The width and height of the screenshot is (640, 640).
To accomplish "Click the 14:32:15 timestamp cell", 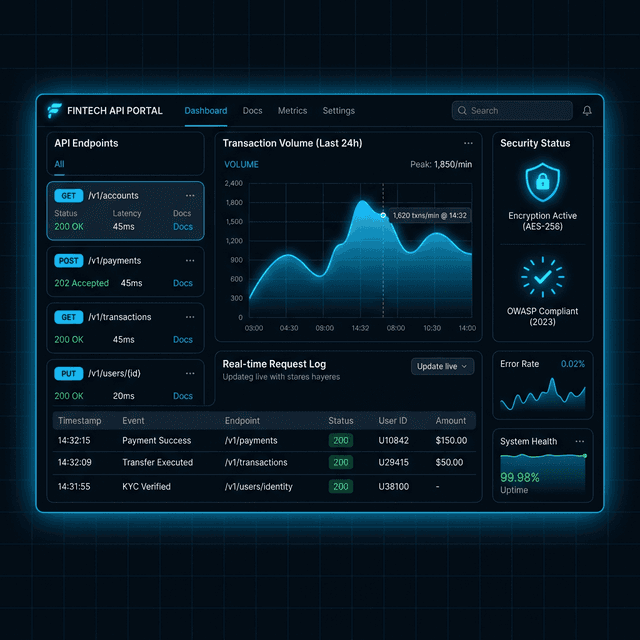I will click(74, 440).
